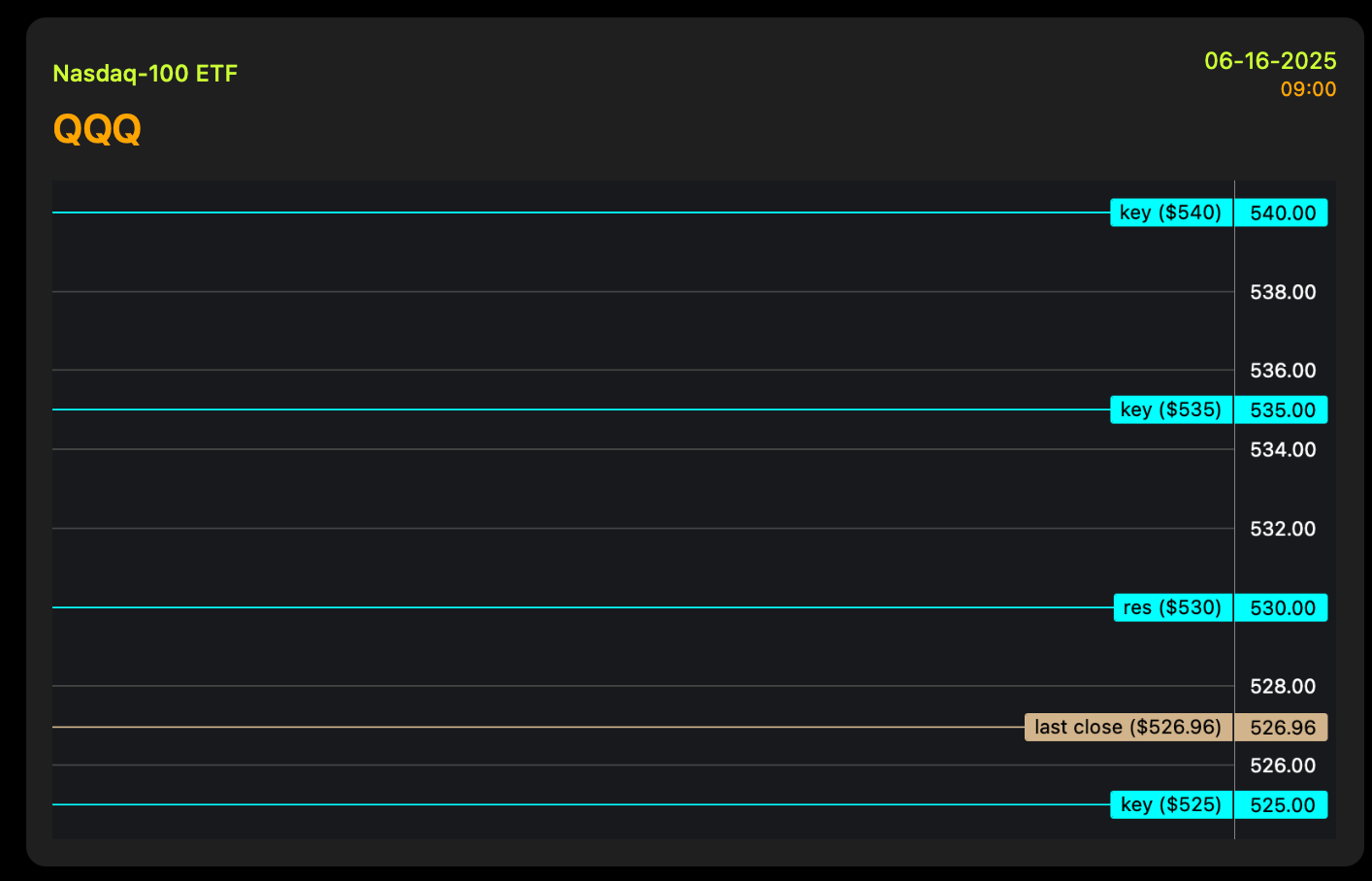This screenshot has width=1372, height=881.
Task: Select the key ($540) level label
Action: coord(1171,212)
